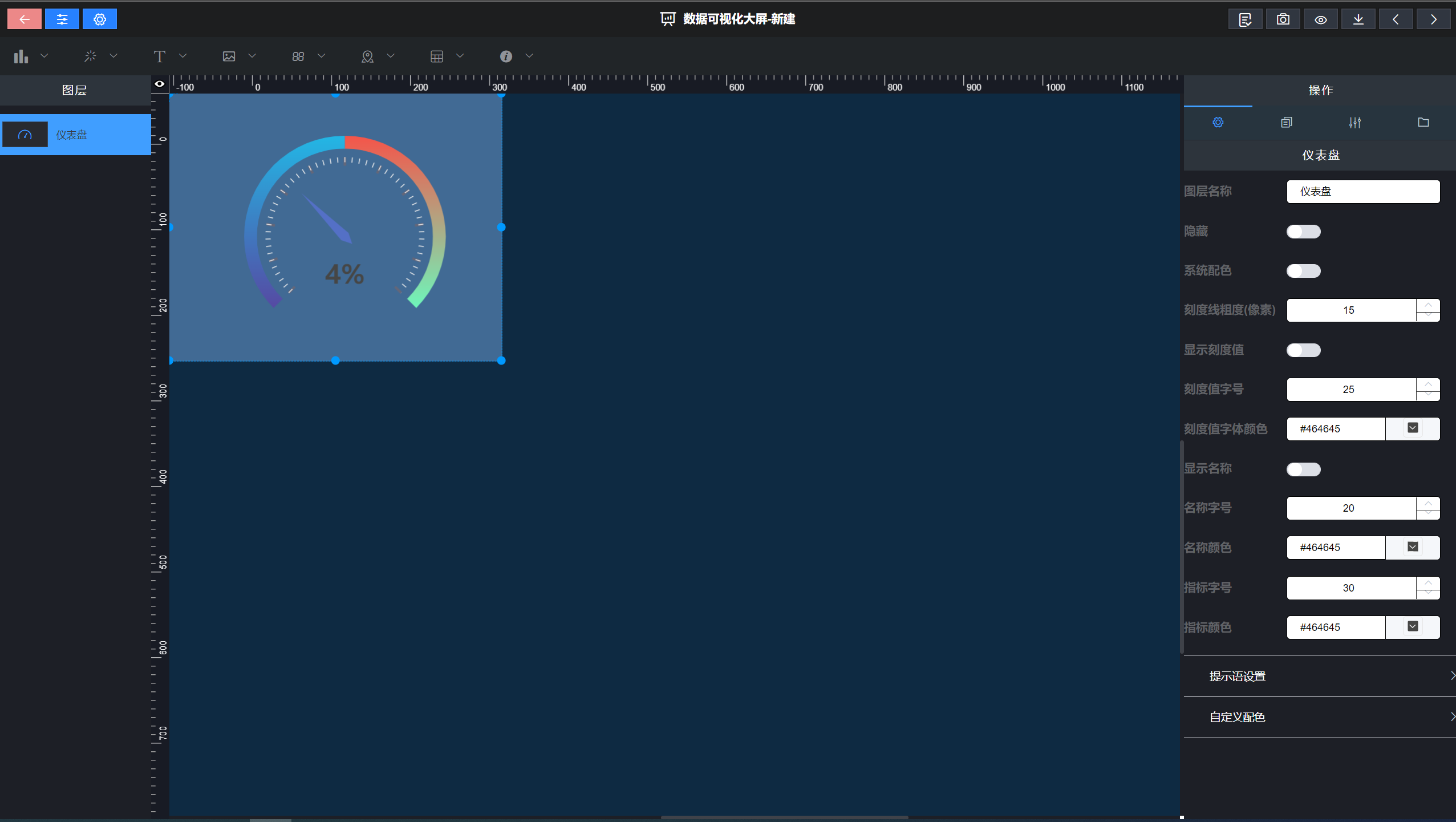Click the 指标颜色 hex input
Screen dimensions: 1456x822
[x=1336, y=627]
